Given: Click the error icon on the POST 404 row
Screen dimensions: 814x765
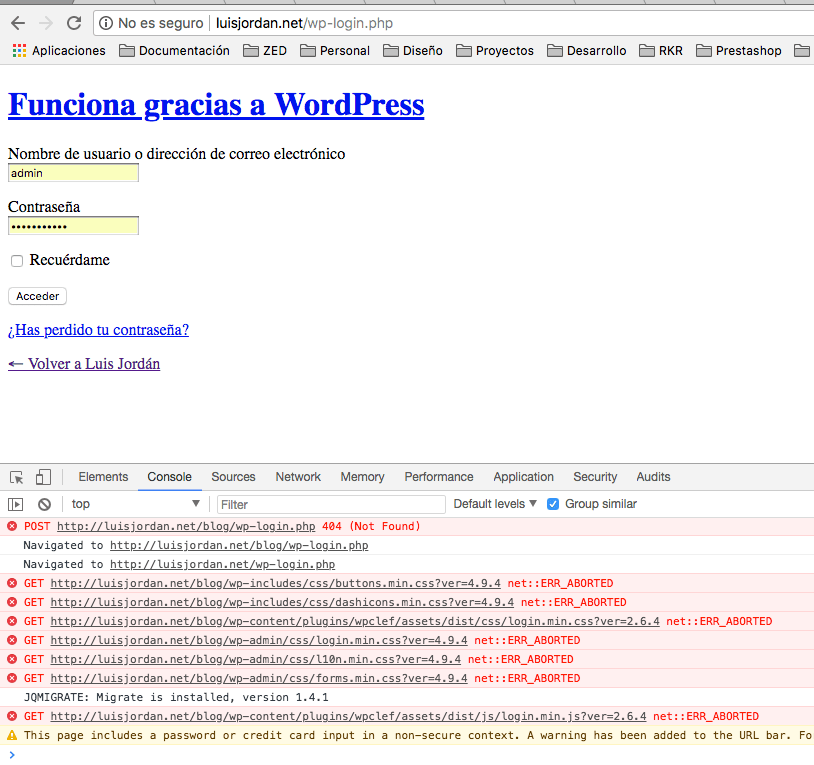Looking at the screenshot, I should pos(12,526).
